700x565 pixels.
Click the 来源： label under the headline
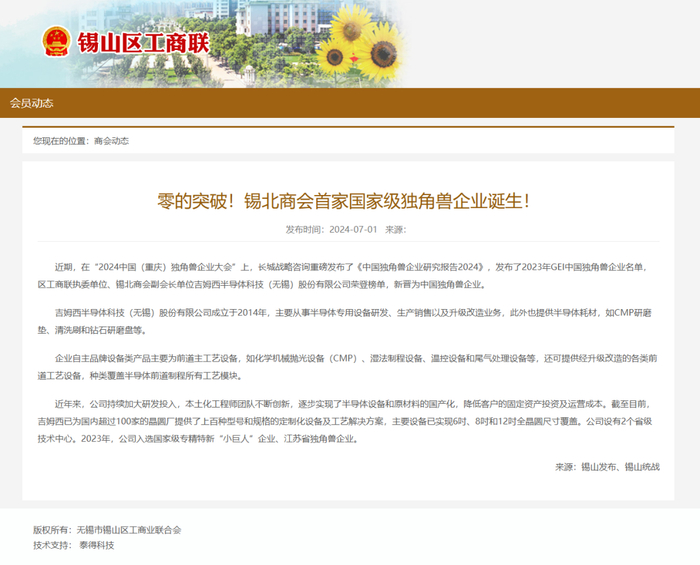click(x=396, y=229)
